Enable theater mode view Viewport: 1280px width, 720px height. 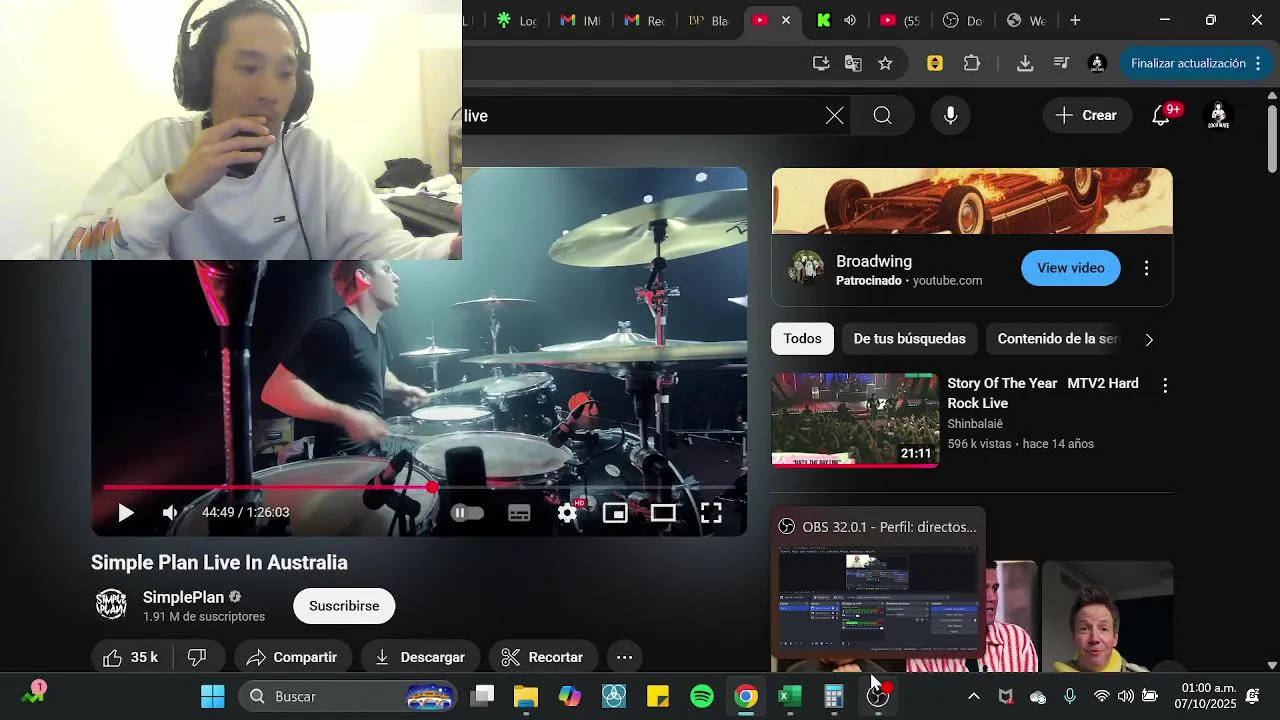[x=663, y=513]
